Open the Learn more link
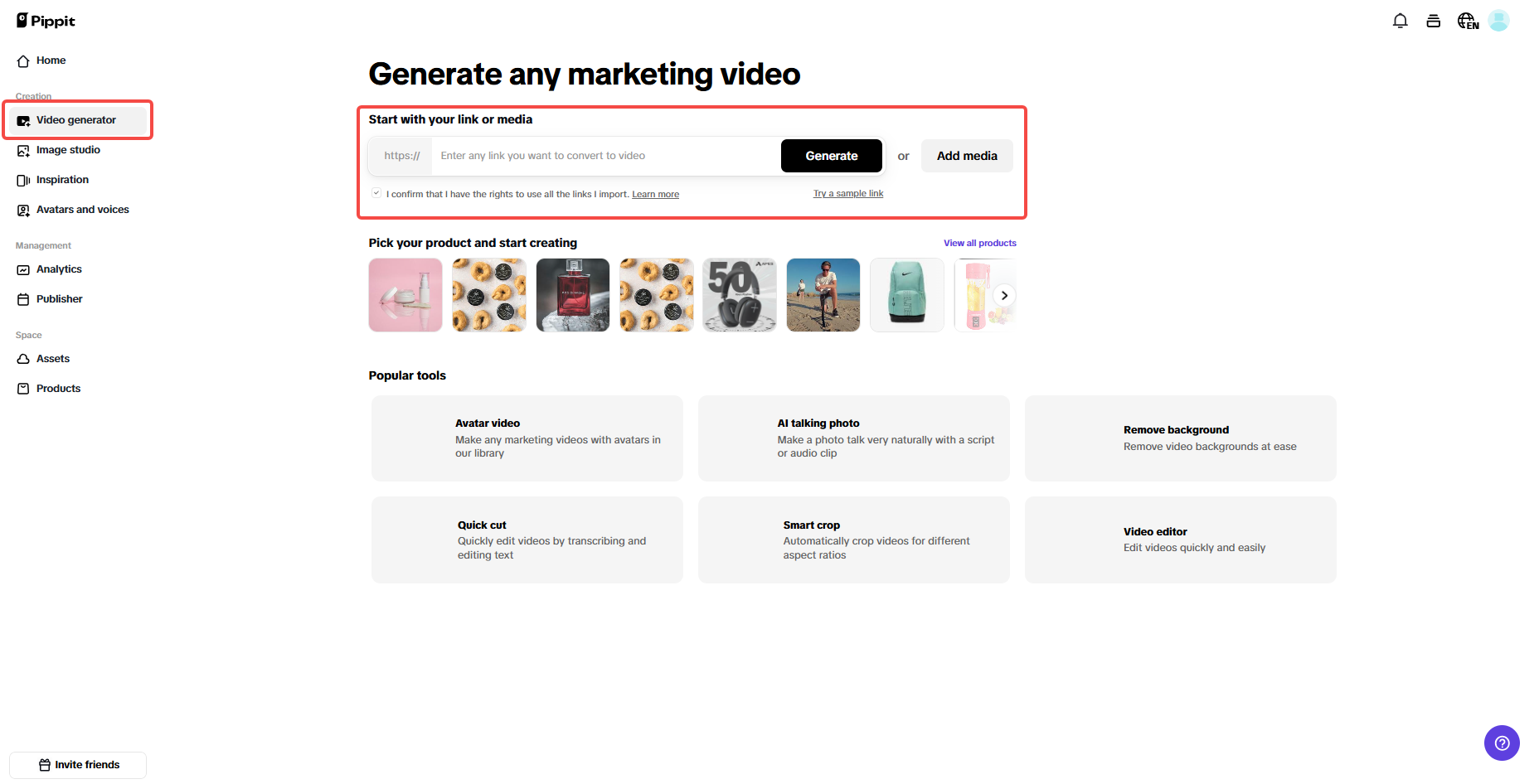1539x784 pixels. click(655, 193)
